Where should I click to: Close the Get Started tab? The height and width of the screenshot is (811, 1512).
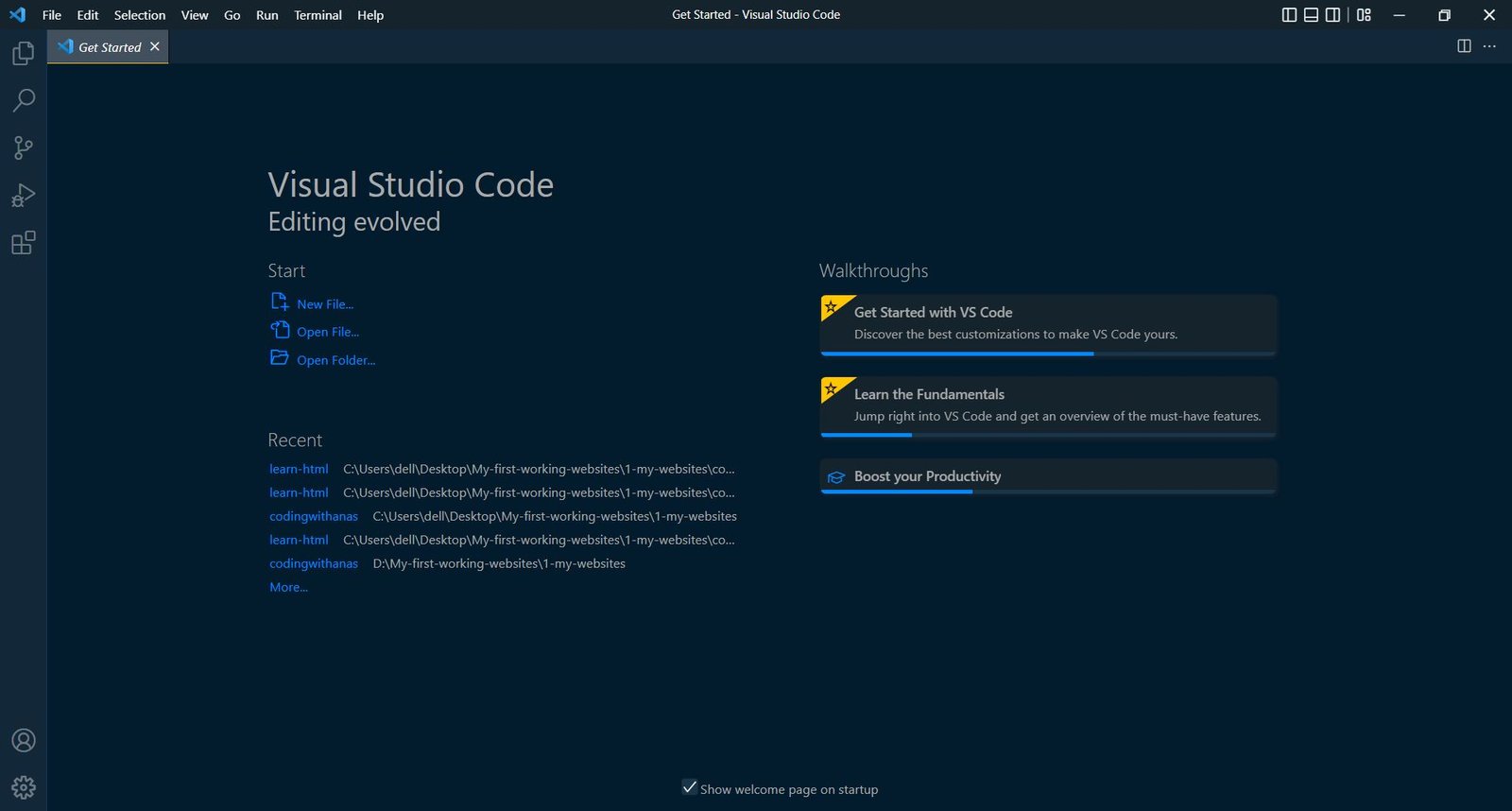coord(155,46)
